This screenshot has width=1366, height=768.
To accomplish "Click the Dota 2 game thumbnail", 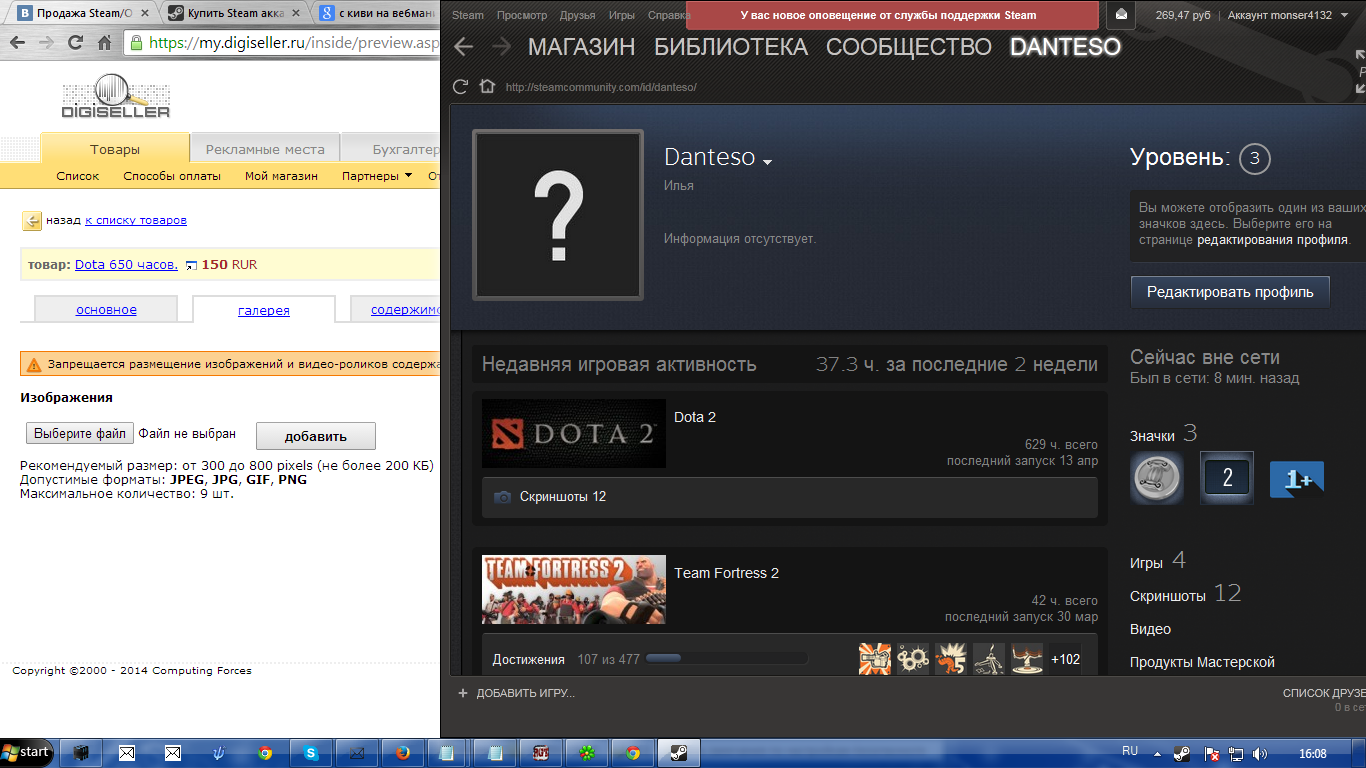I will pos(574,433).
